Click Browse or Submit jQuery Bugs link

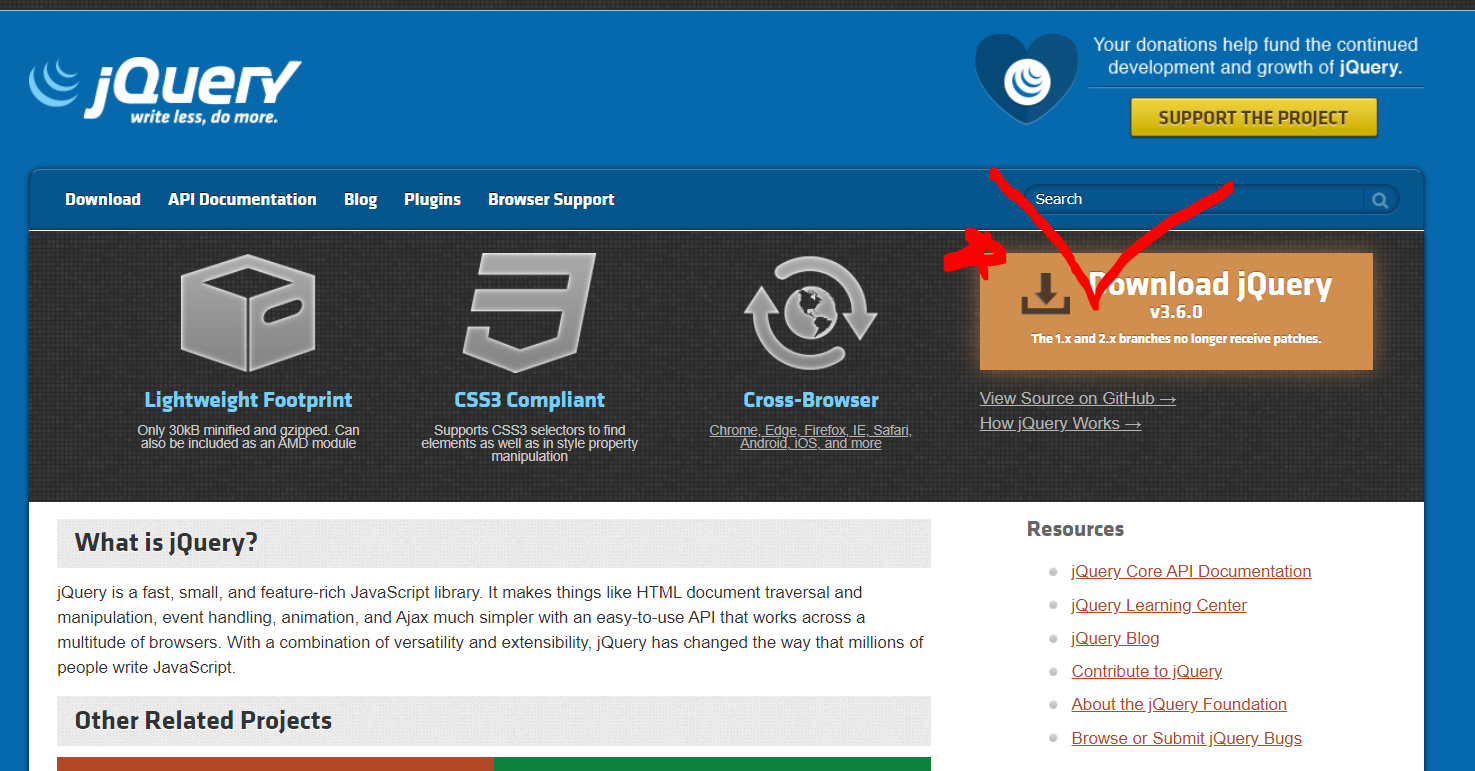(1187, 738)
